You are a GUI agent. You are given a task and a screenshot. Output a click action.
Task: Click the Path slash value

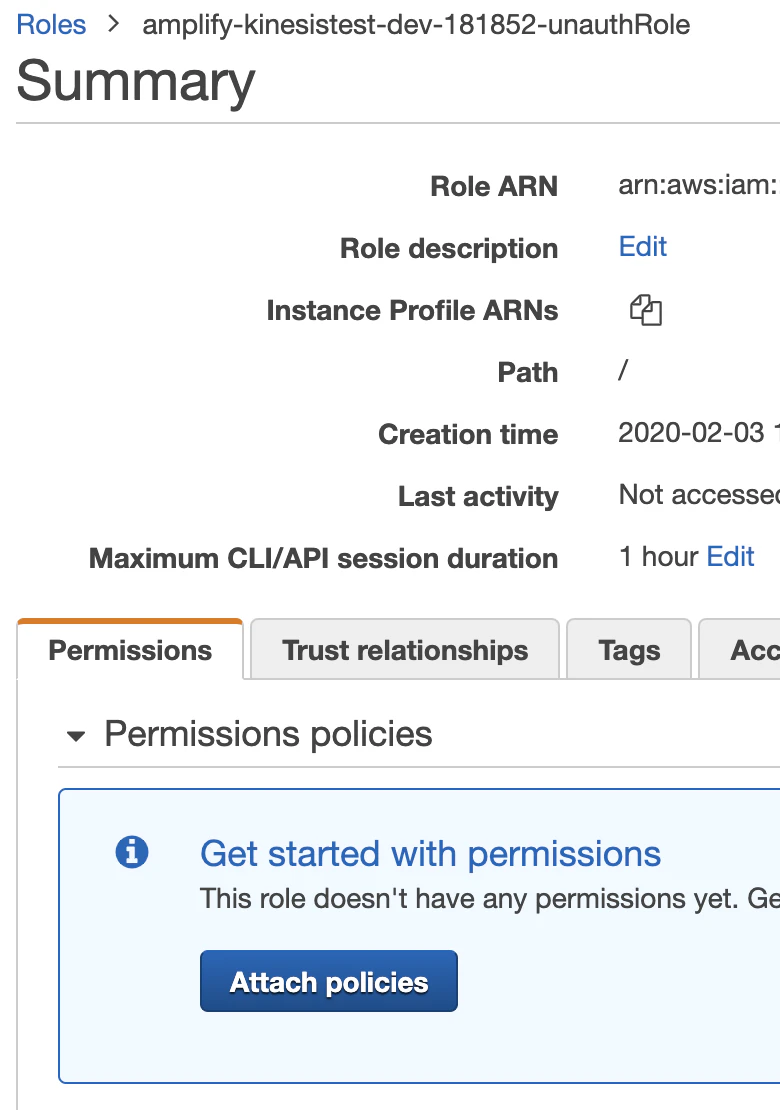[x=623, y=370]
